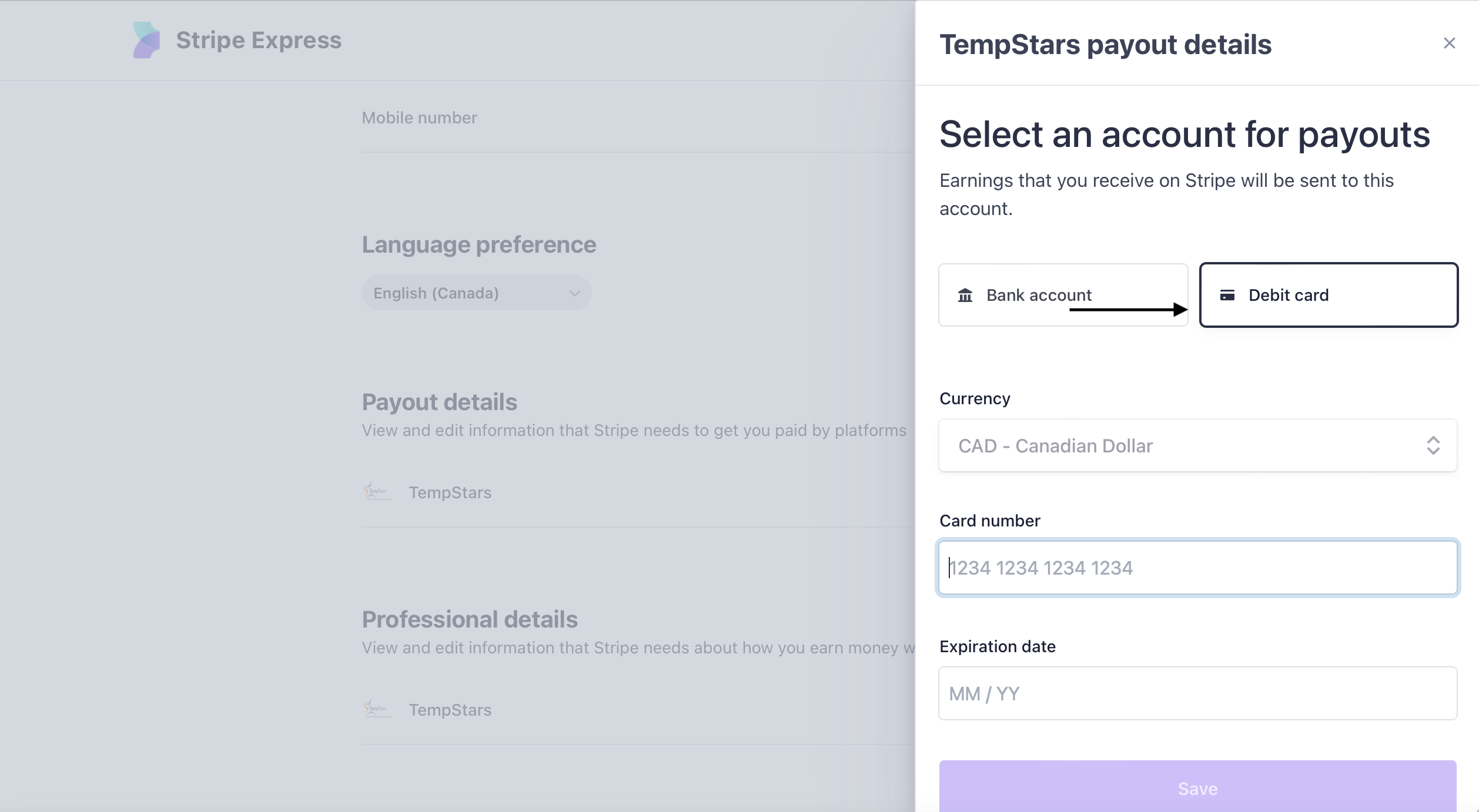Click the up-down arrows in the Currency field
Viewport: 1479px width, 812px height.
pos(1433,445)
